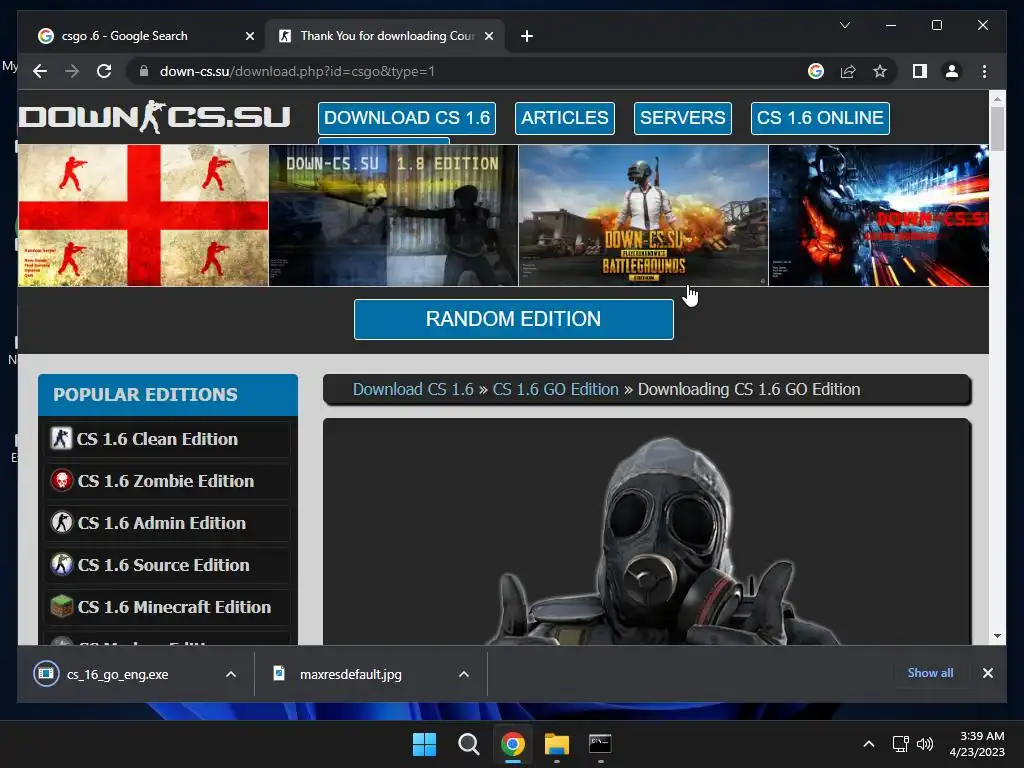Image resolution: width=1024 pixels, height=768 pixels.
Task: Click the vertical page scrollbar thumb
Action: point(997,129)
